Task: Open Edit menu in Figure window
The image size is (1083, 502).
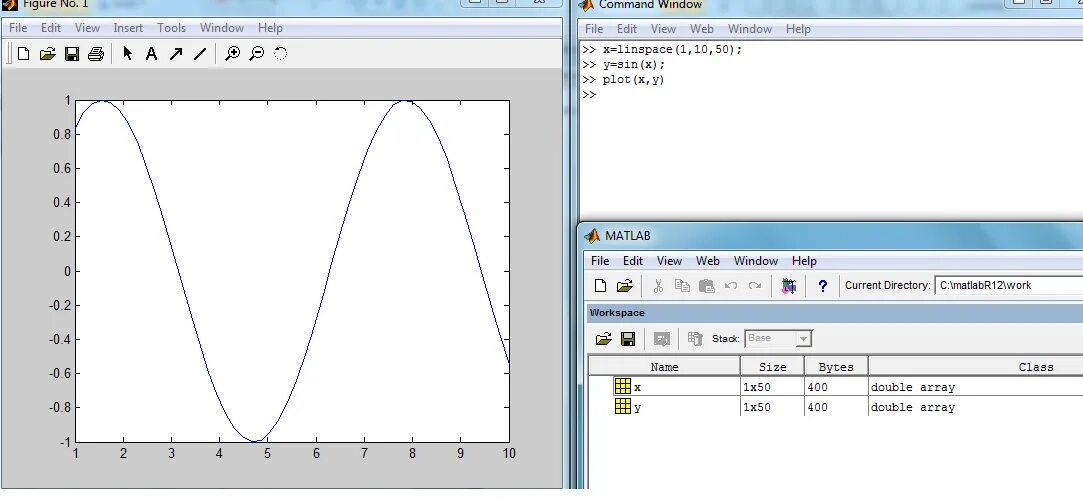Action: pyautogui.click(x=50, y=28)
